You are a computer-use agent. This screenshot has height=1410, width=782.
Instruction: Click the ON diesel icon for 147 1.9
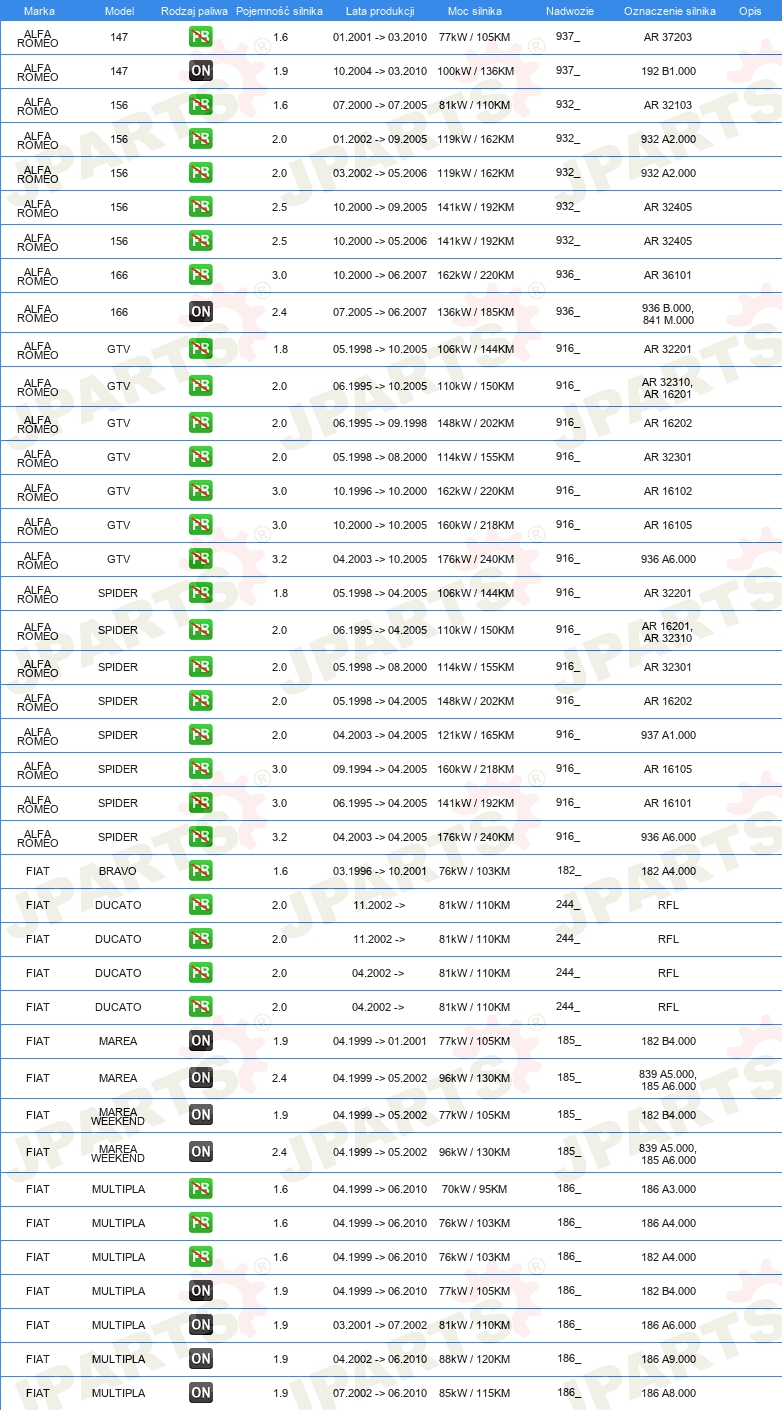(201, 71)
